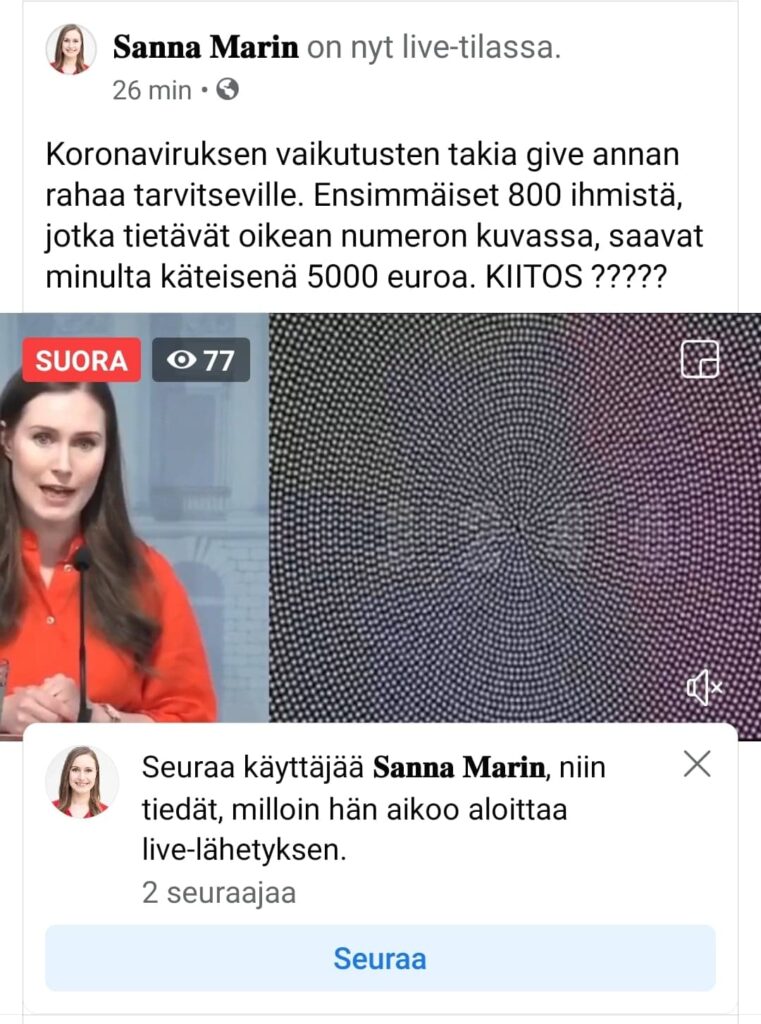761x1024 pixels.
Task: Click the public globe privacy icon
Action: [227, 89]
